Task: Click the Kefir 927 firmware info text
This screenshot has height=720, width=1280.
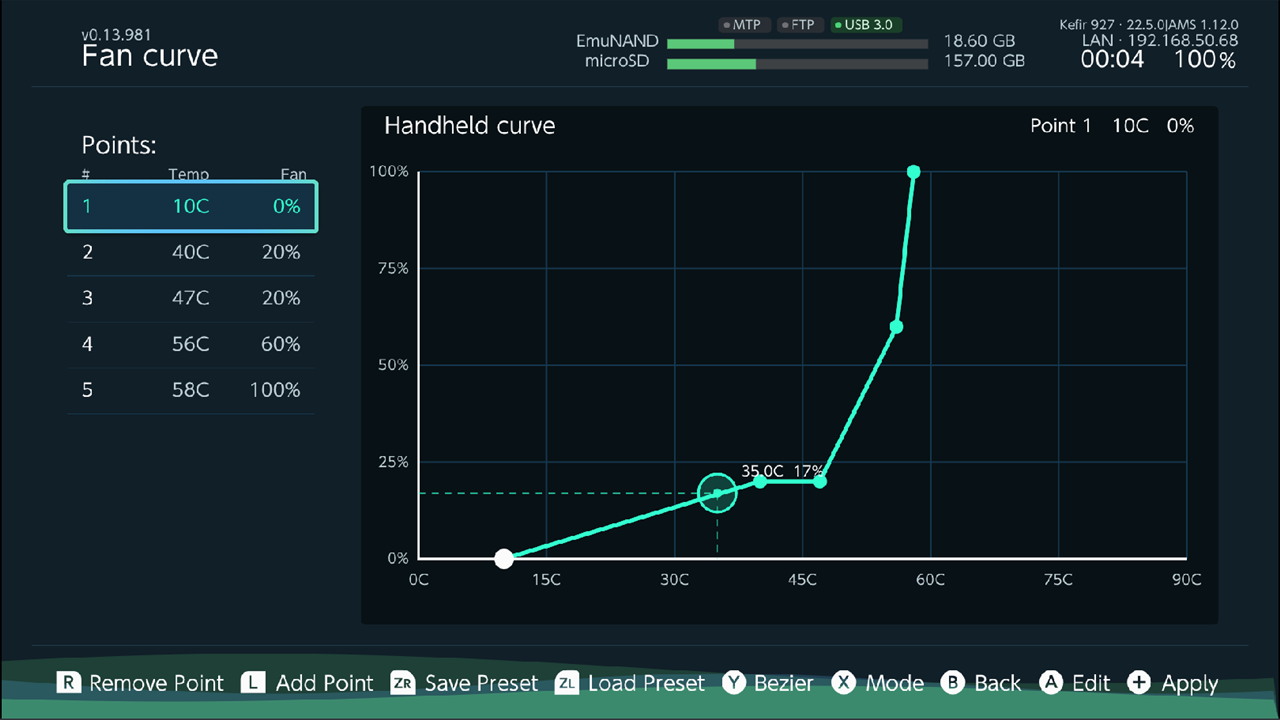Action: [x=1148, y=24]
